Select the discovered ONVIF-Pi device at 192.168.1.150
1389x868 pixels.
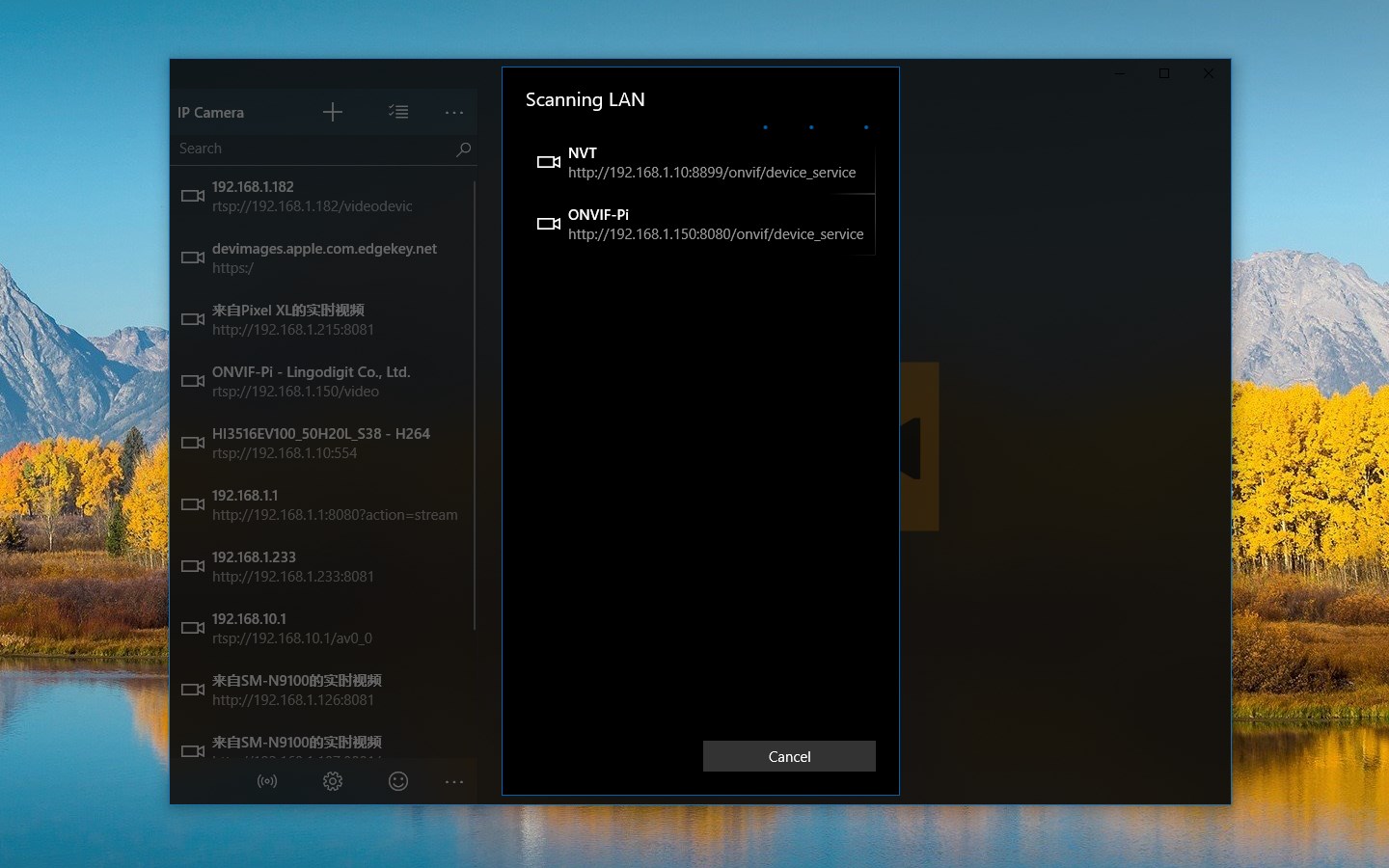point(716,224)
